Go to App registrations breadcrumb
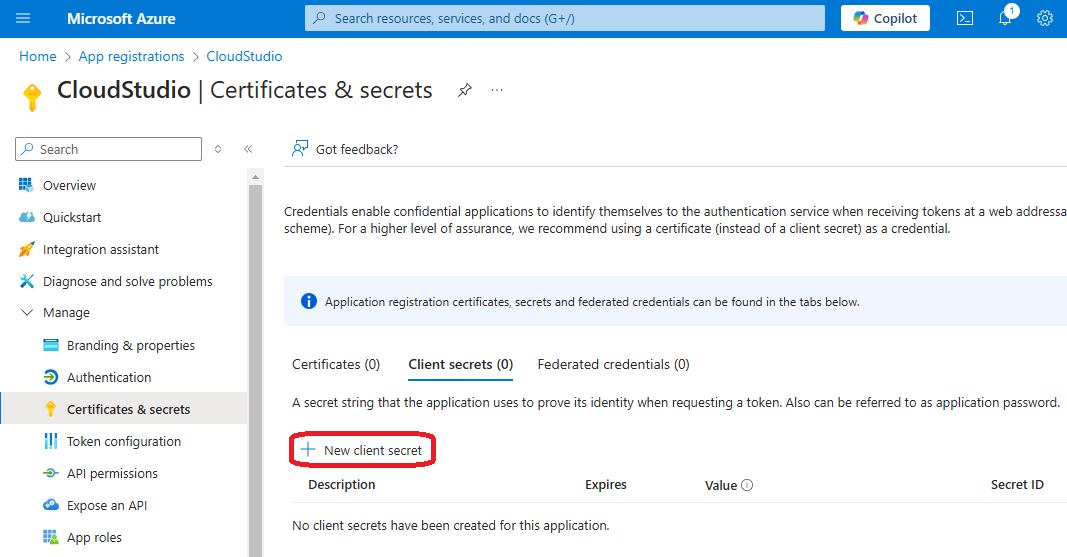This screenshot has width=1067, height=557. coord(131,56)
